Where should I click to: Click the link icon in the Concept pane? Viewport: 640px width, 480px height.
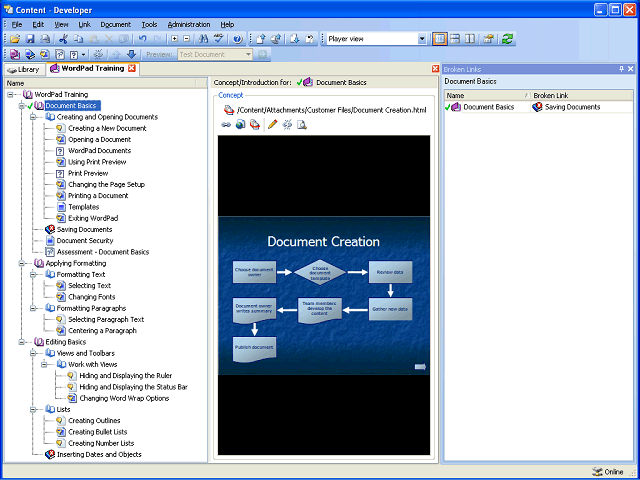coord(226,125)
